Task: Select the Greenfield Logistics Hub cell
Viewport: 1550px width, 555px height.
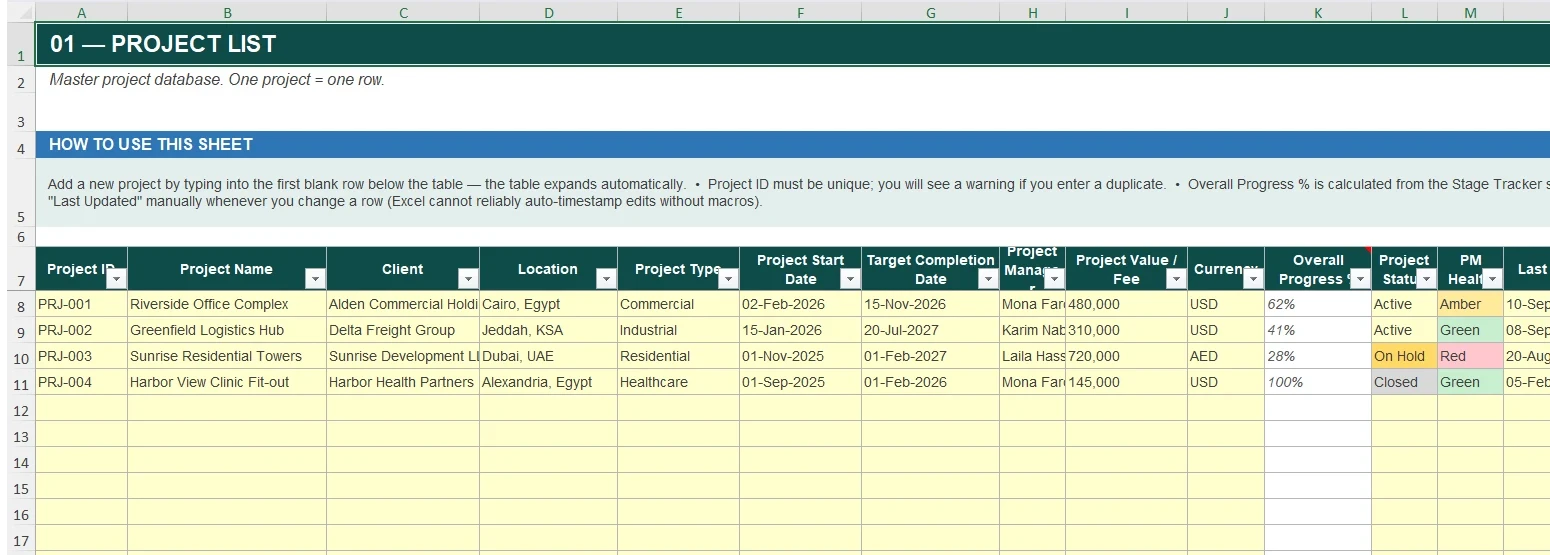Action: 227,330
